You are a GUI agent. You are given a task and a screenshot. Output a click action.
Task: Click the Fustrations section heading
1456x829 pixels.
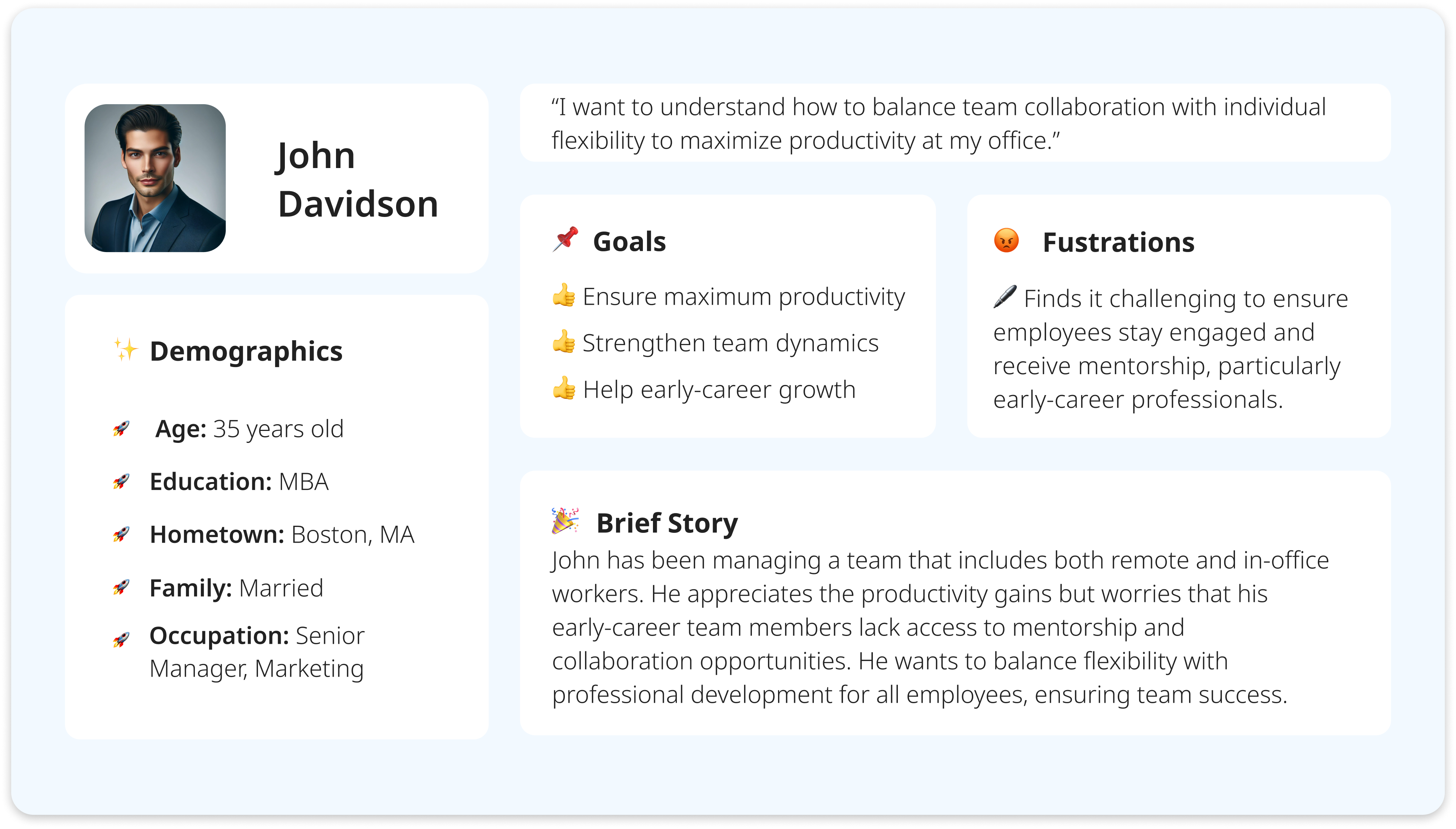(1118, 243)
